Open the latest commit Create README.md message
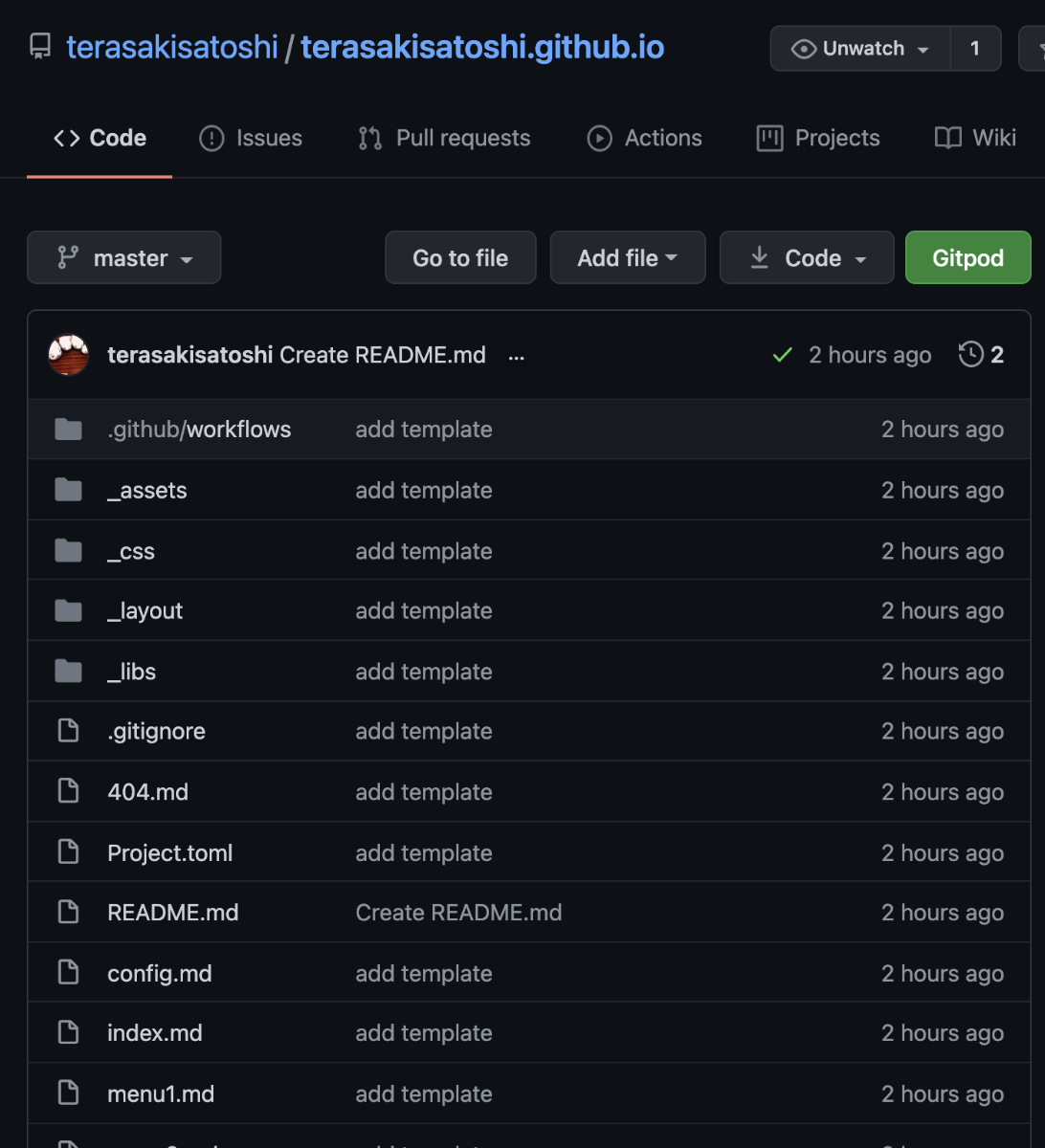 tap(383, 355)
